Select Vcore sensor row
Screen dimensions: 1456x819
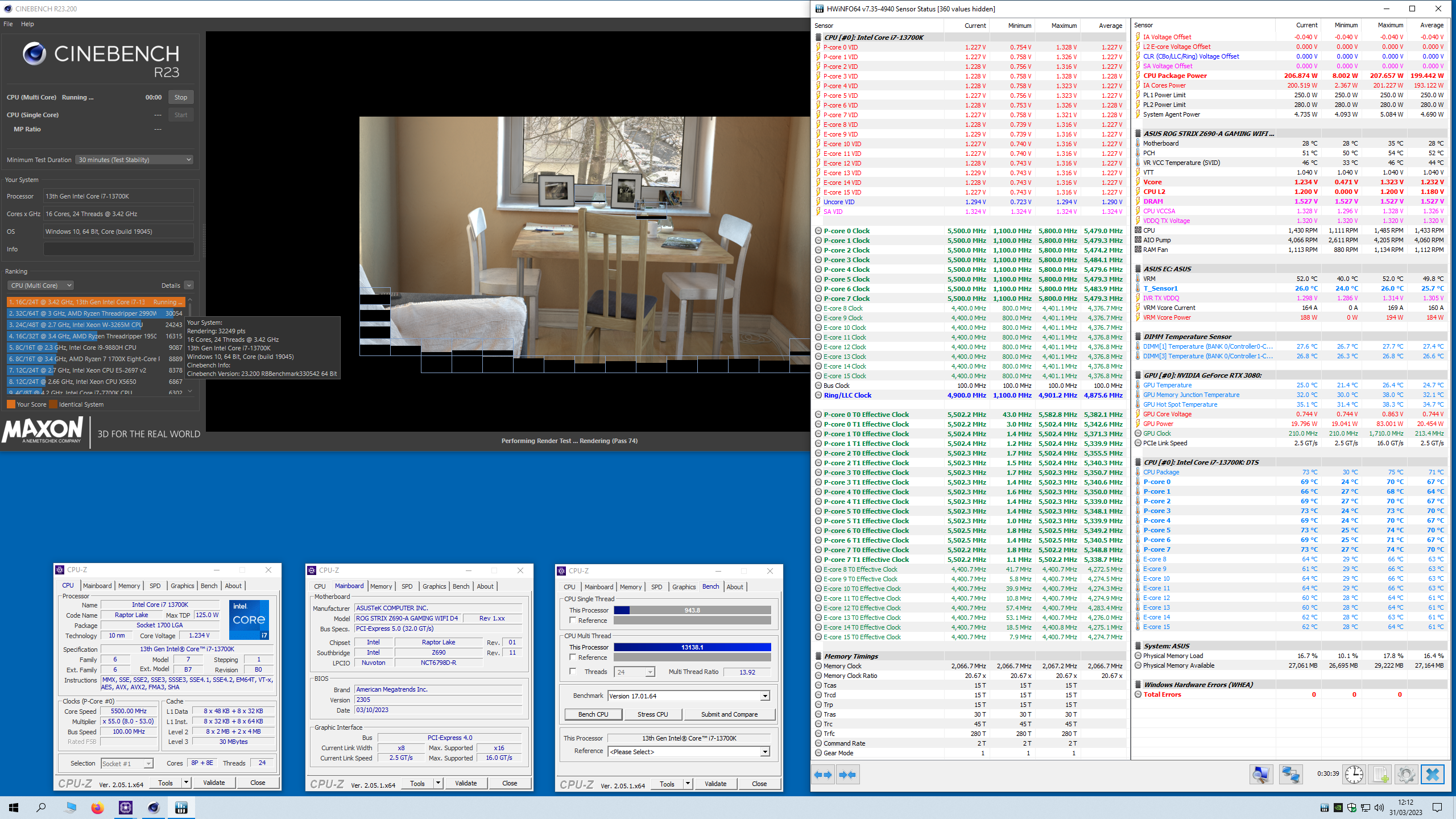point(1290,182)
